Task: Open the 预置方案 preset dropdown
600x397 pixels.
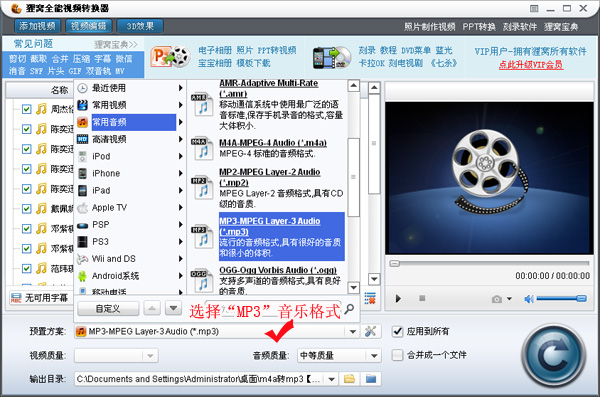Action: 352,332
